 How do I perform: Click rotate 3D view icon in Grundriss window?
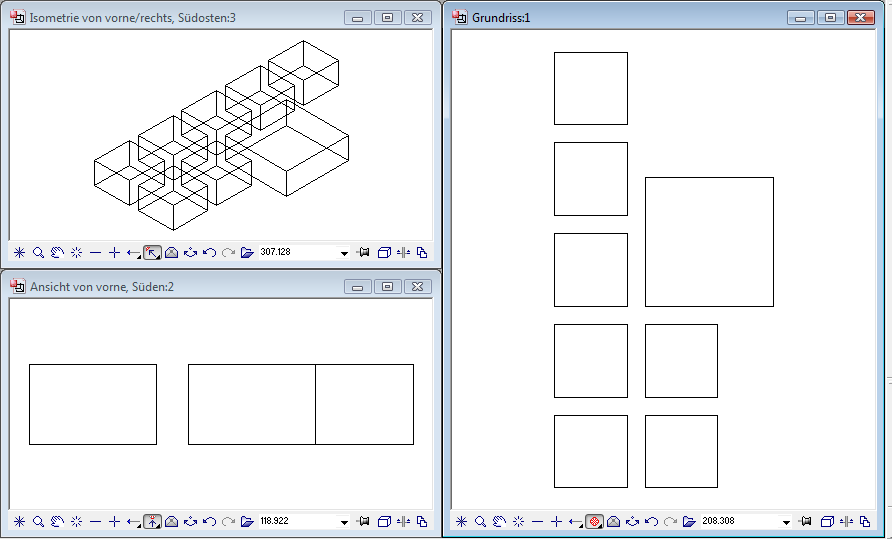pyautogui.click(x=632, y=521)
